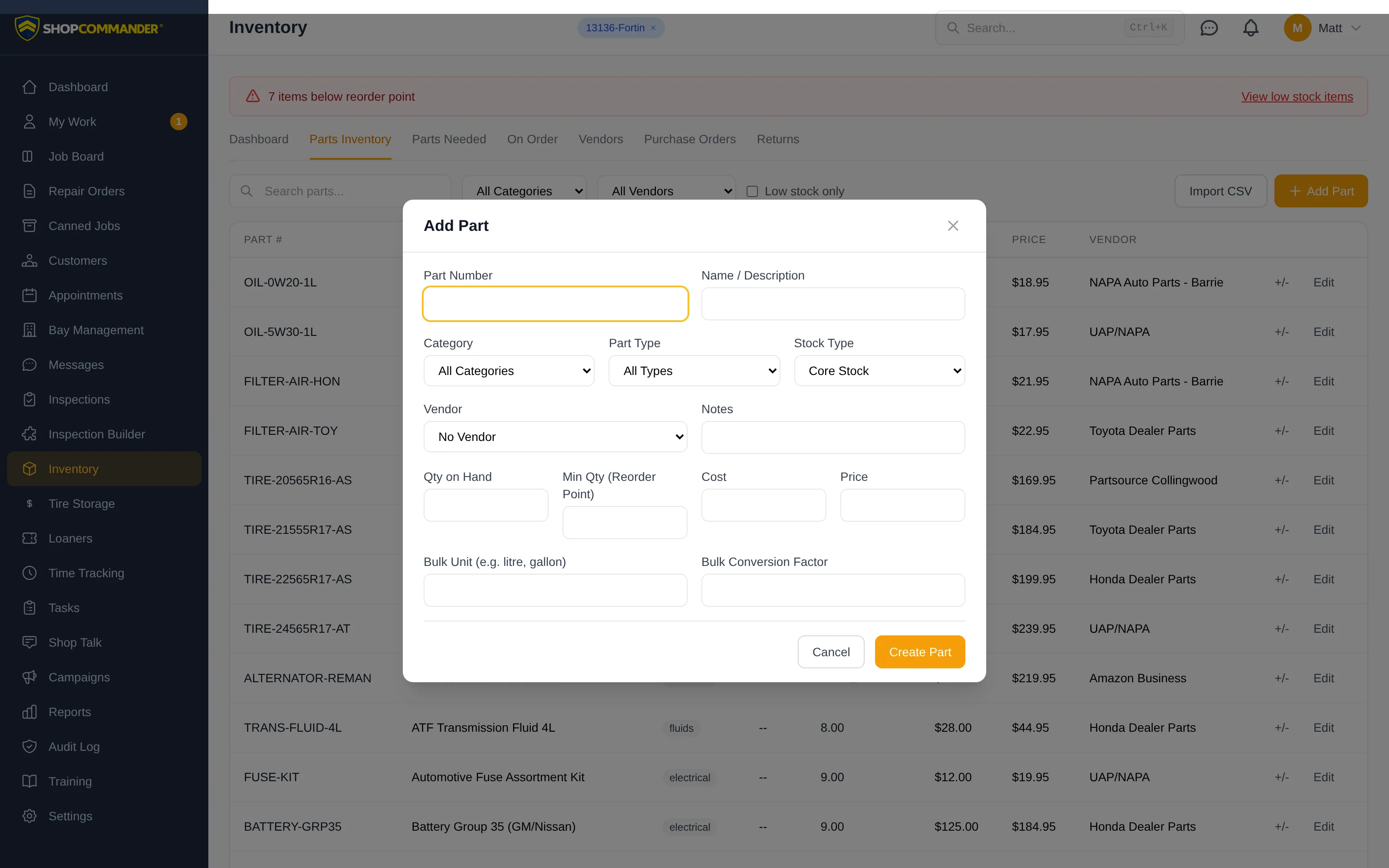Select the Parts Inventory tab

click(350, 139)
